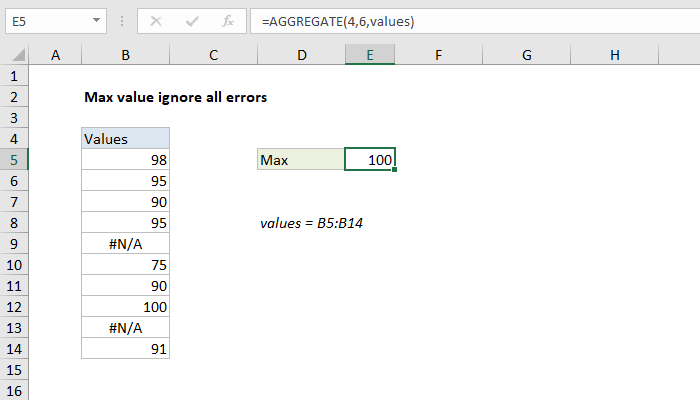Select row 2 header
The image size is (700, 400).
click(14, 97)
